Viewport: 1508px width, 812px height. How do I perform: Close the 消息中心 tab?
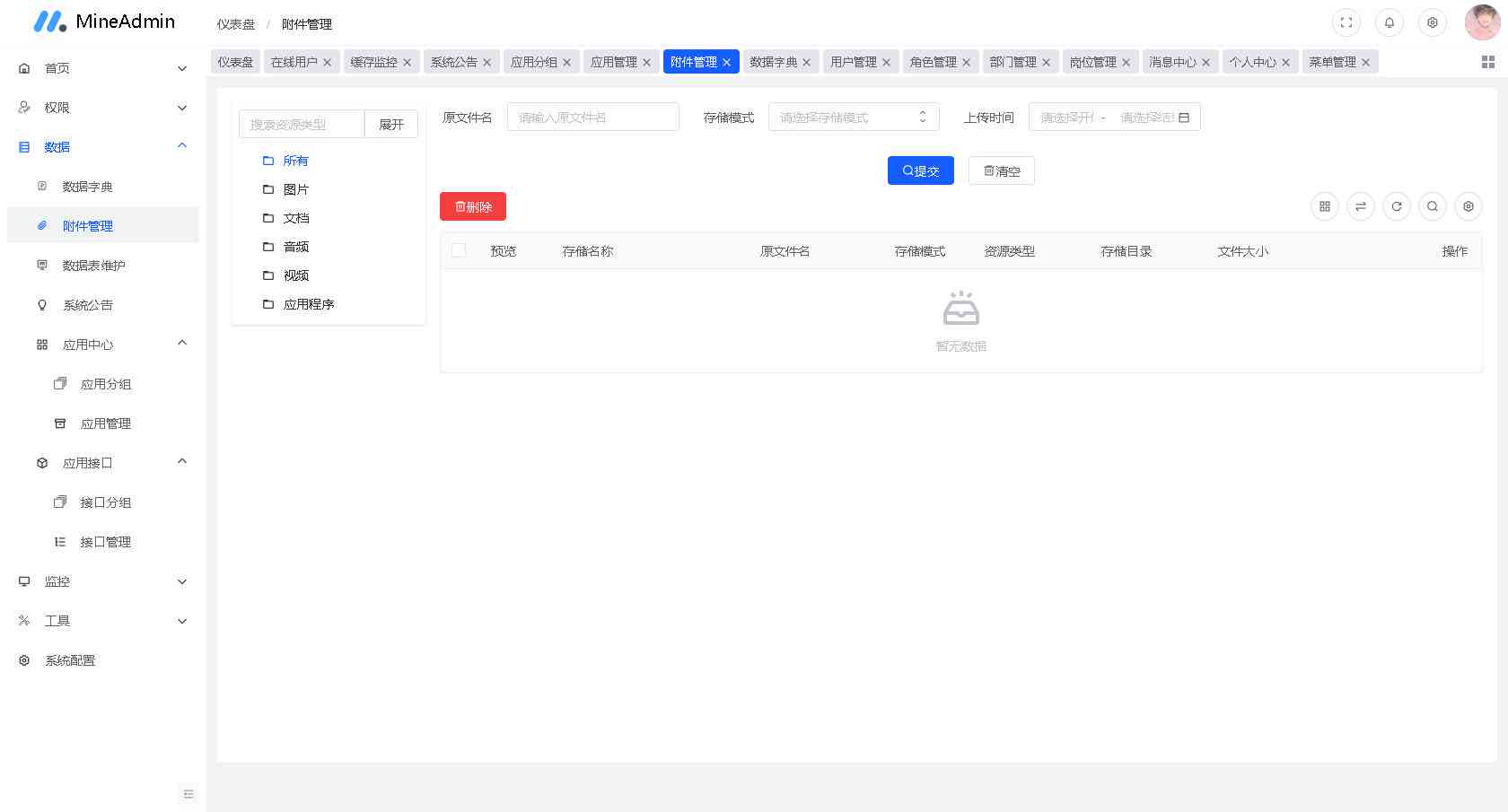(1206, 62)
